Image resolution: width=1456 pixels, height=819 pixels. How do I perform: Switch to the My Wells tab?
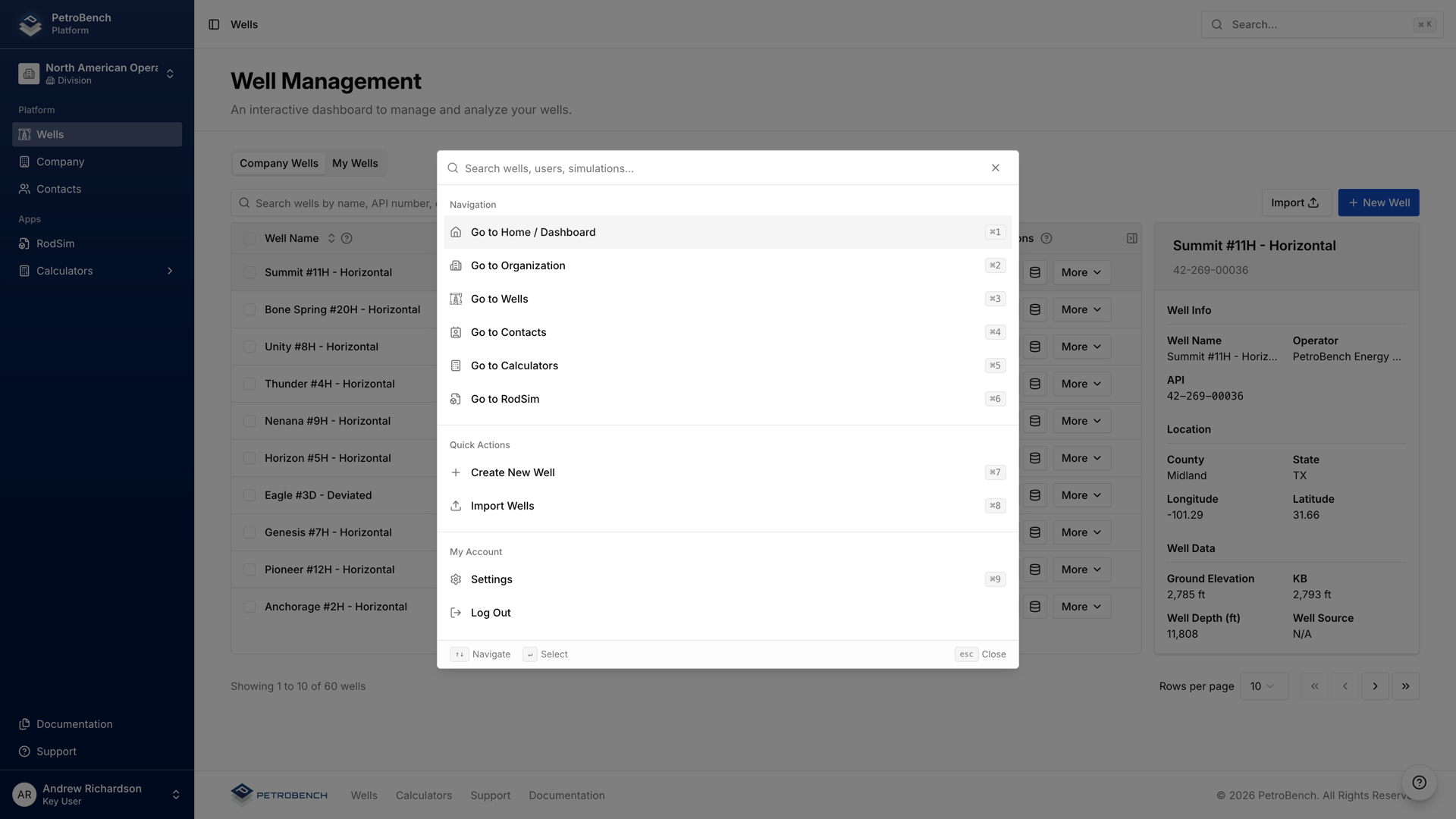coord(355,162)
